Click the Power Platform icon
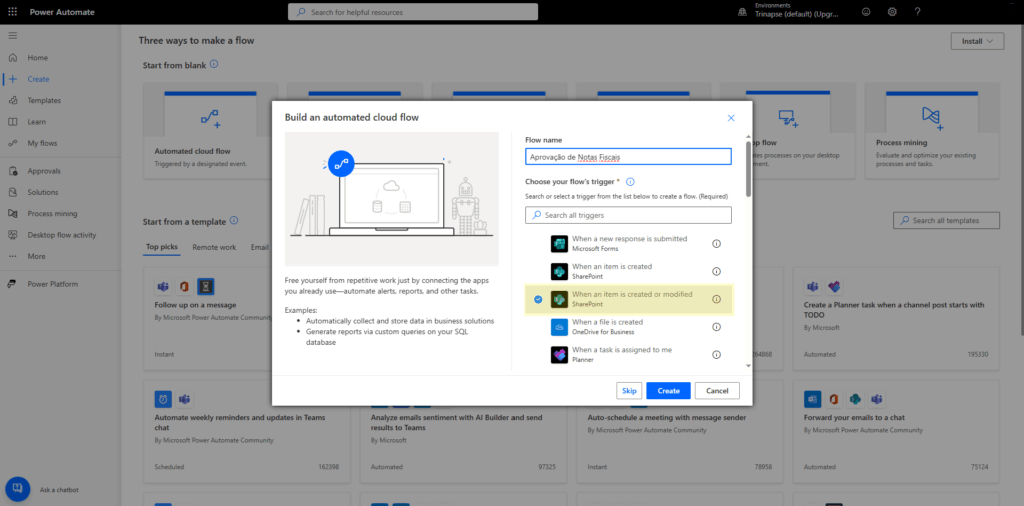The image size is (1024, 506). (13, 284)
